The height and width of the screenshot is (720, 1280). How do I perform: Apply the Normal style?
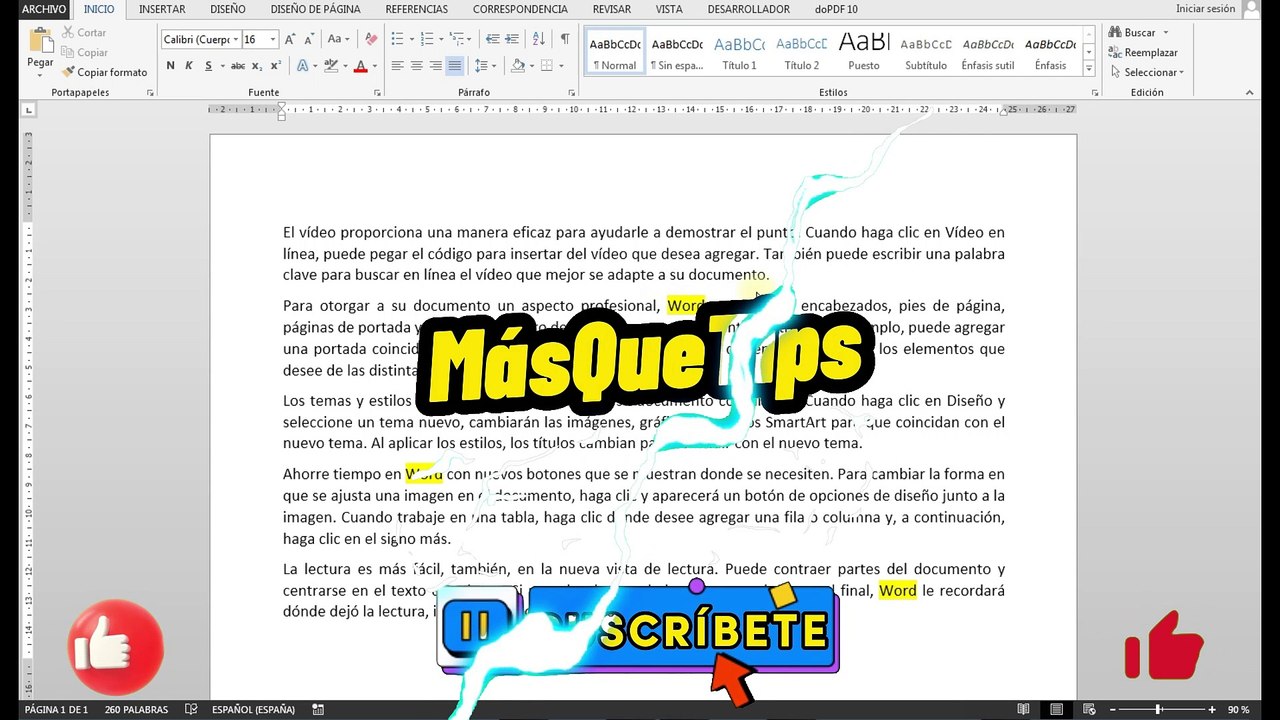(x=615, y=53)
